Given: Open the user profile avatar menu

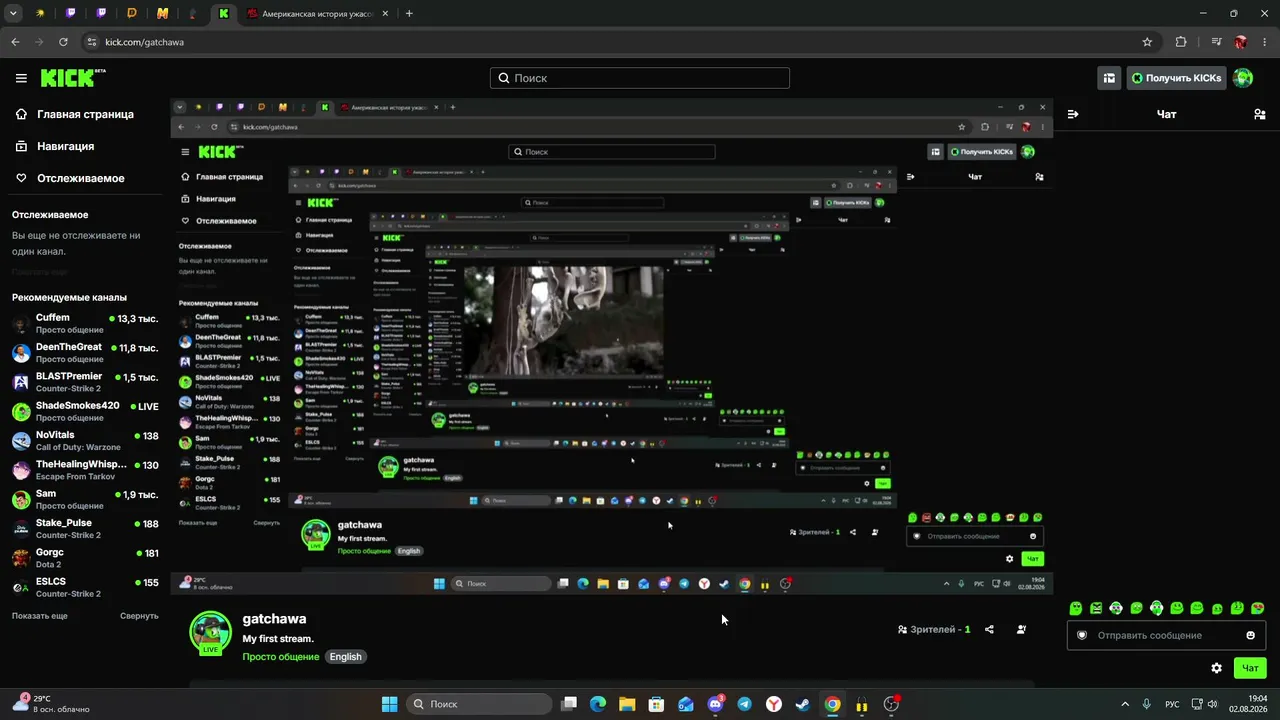Looking at the screenshot, I should pos(1243,78).
